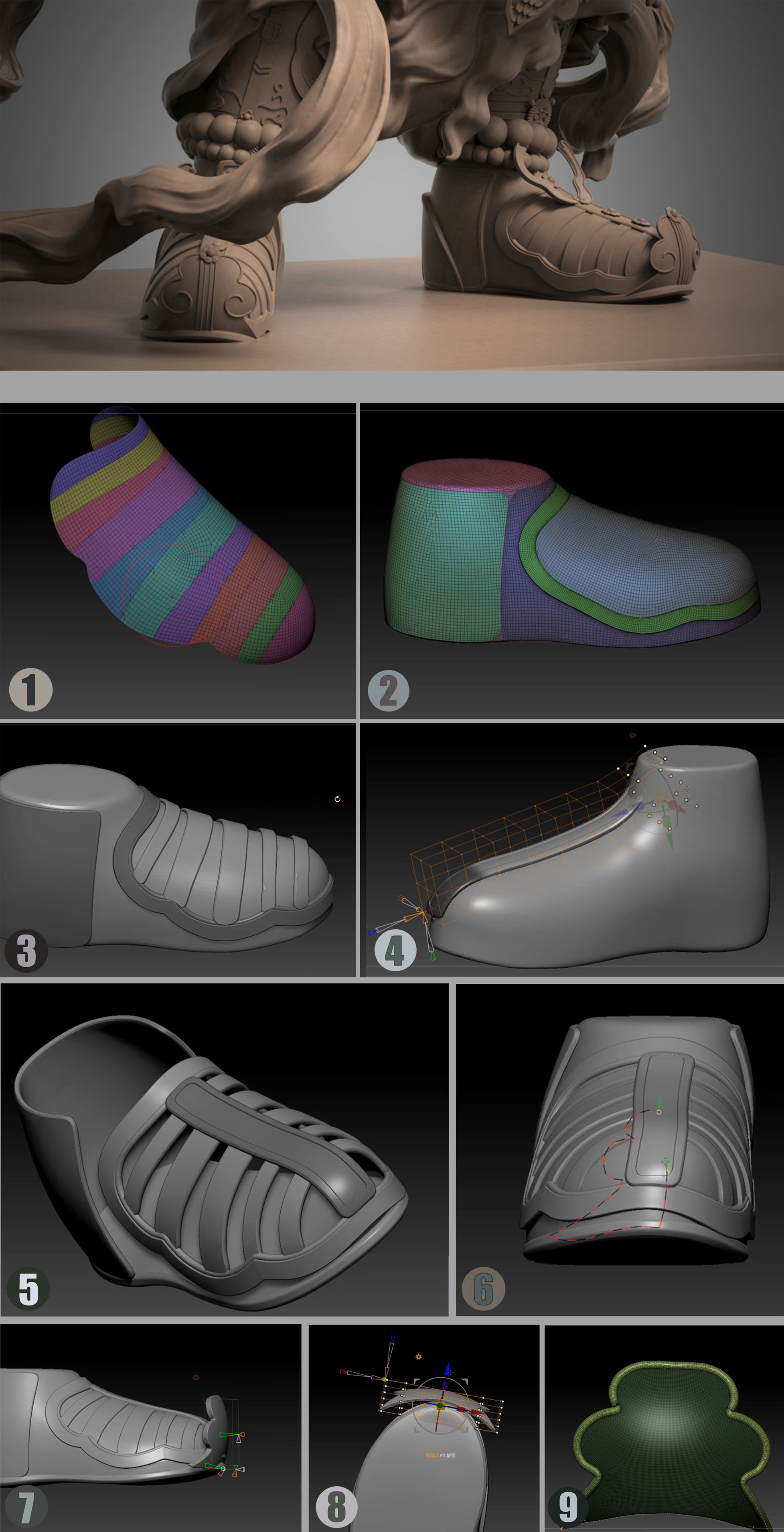Click the number 2 step badge
This screenshot has width=784, height=1532.
coord(389,691)
